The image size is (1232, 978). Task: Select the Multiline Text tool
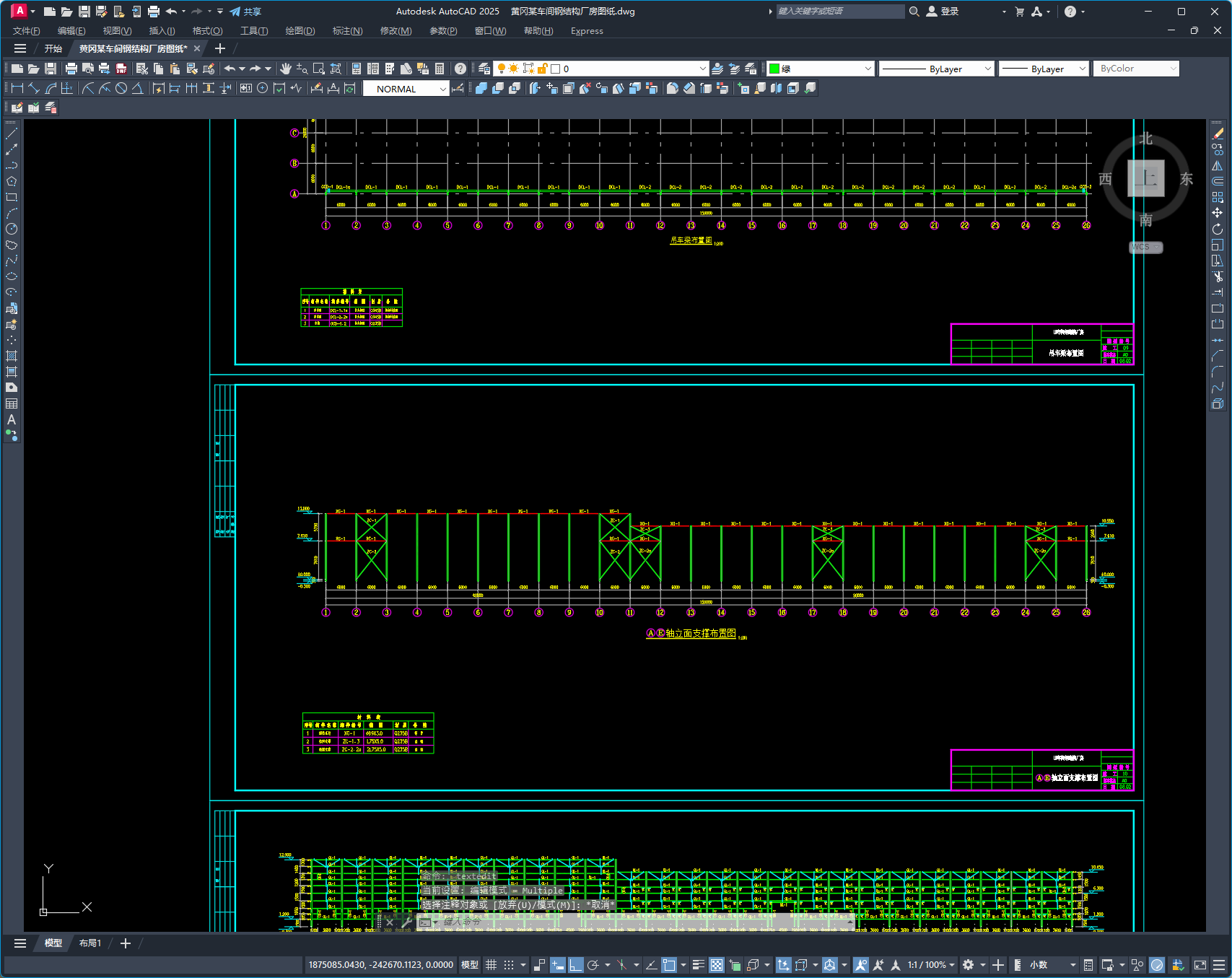pos(12,419)
